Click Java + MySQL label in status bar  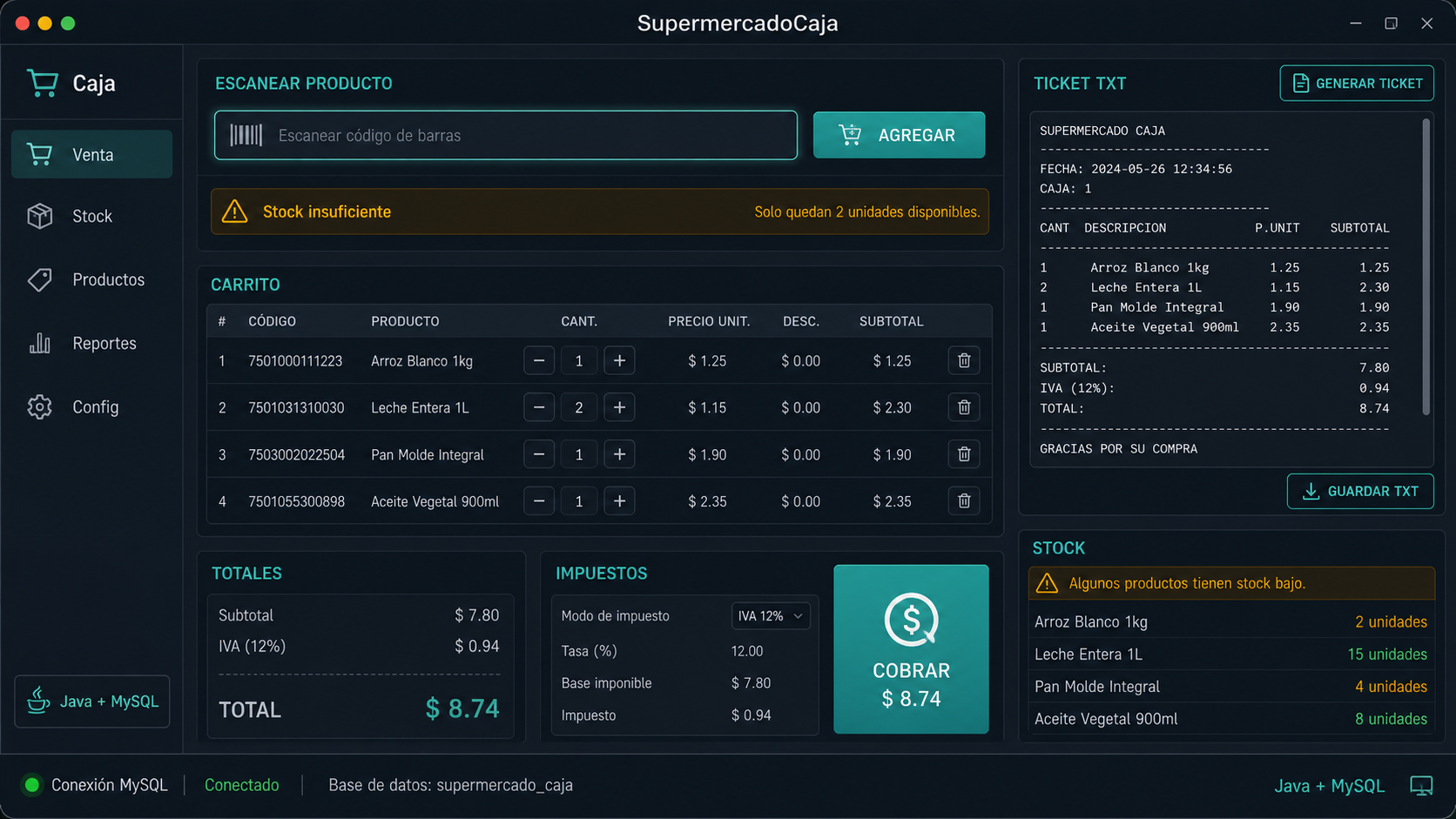[1329, 786]
